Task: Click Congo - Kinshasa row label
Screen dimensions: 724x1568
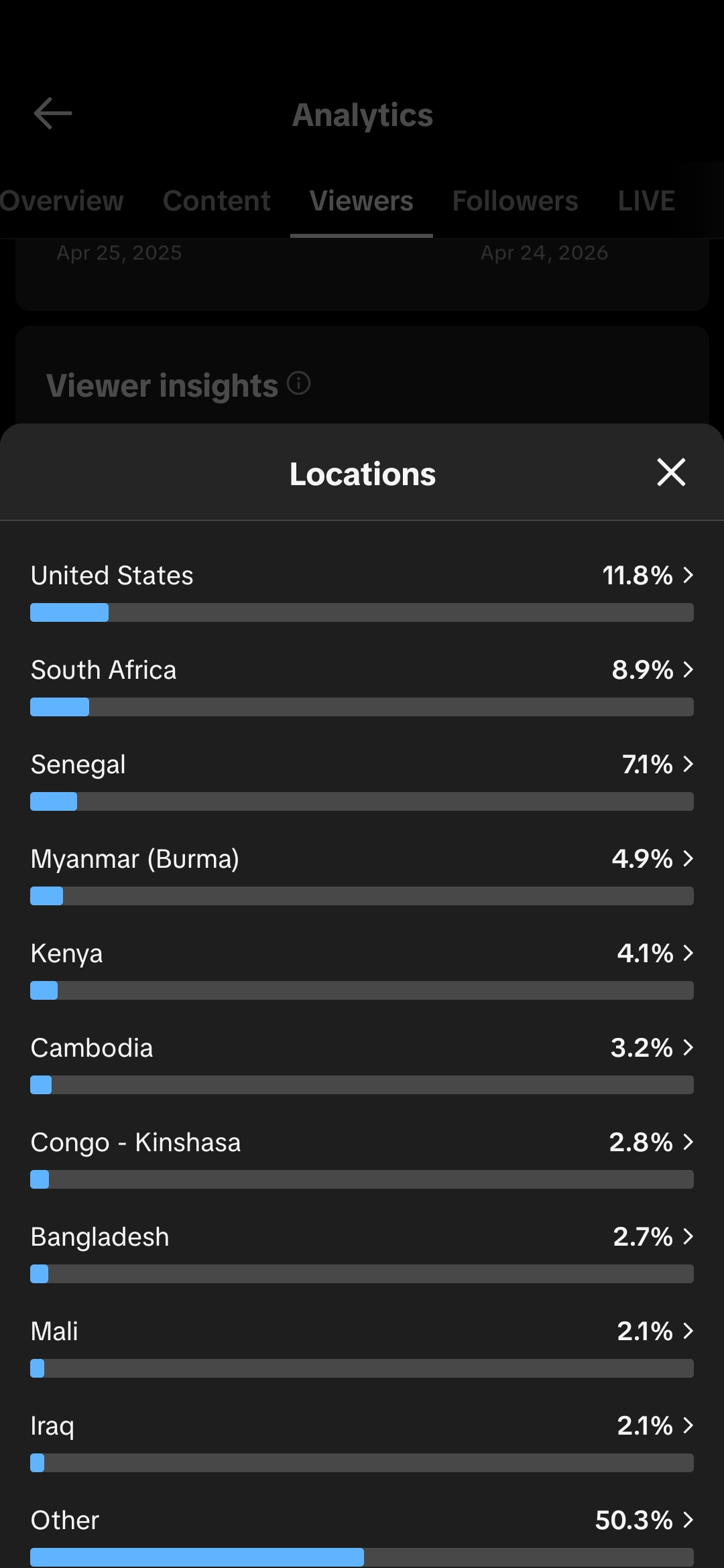Action: (135, 1142)
